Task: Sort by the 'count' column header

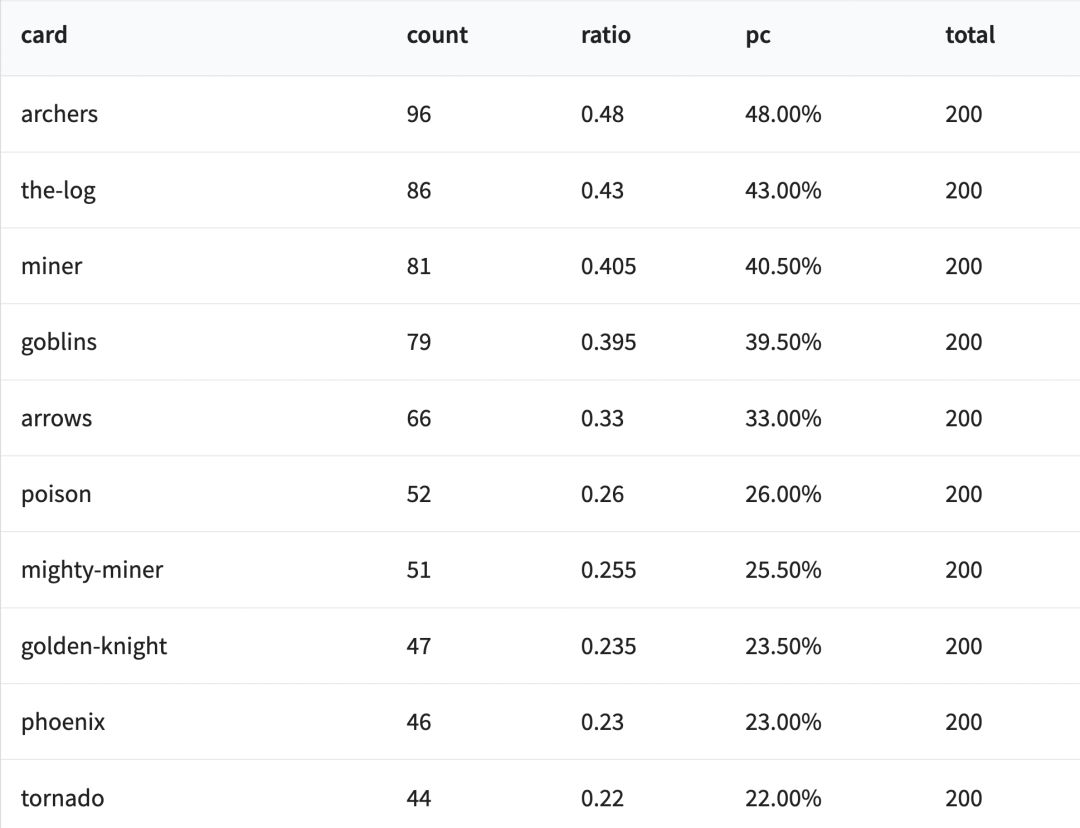Action: click(x=437, y=36)
